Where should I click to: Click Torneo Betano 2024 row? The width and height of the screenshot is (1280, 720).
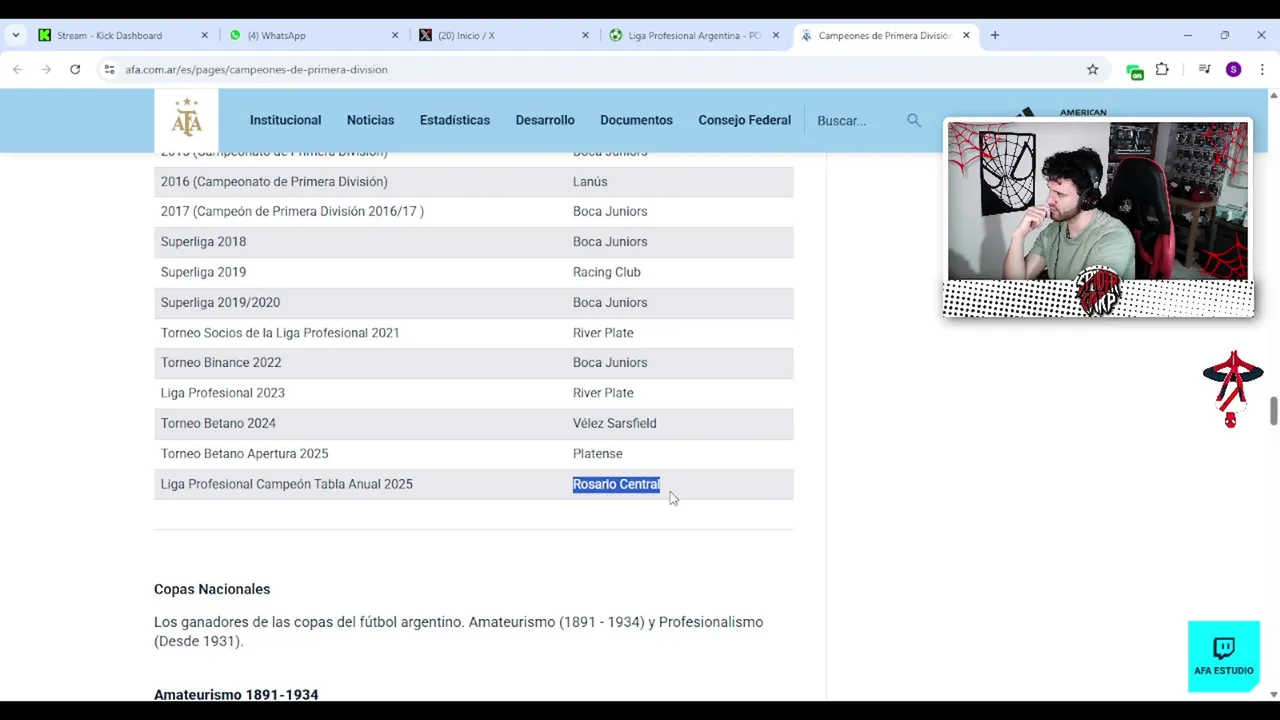tap(474, 423)
